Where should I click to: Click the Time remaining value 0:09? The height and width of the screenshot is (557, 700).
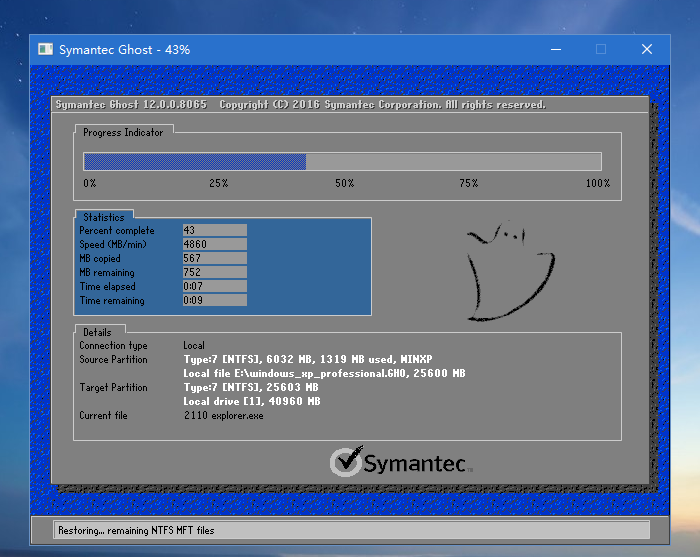click(x=215, y=300)
